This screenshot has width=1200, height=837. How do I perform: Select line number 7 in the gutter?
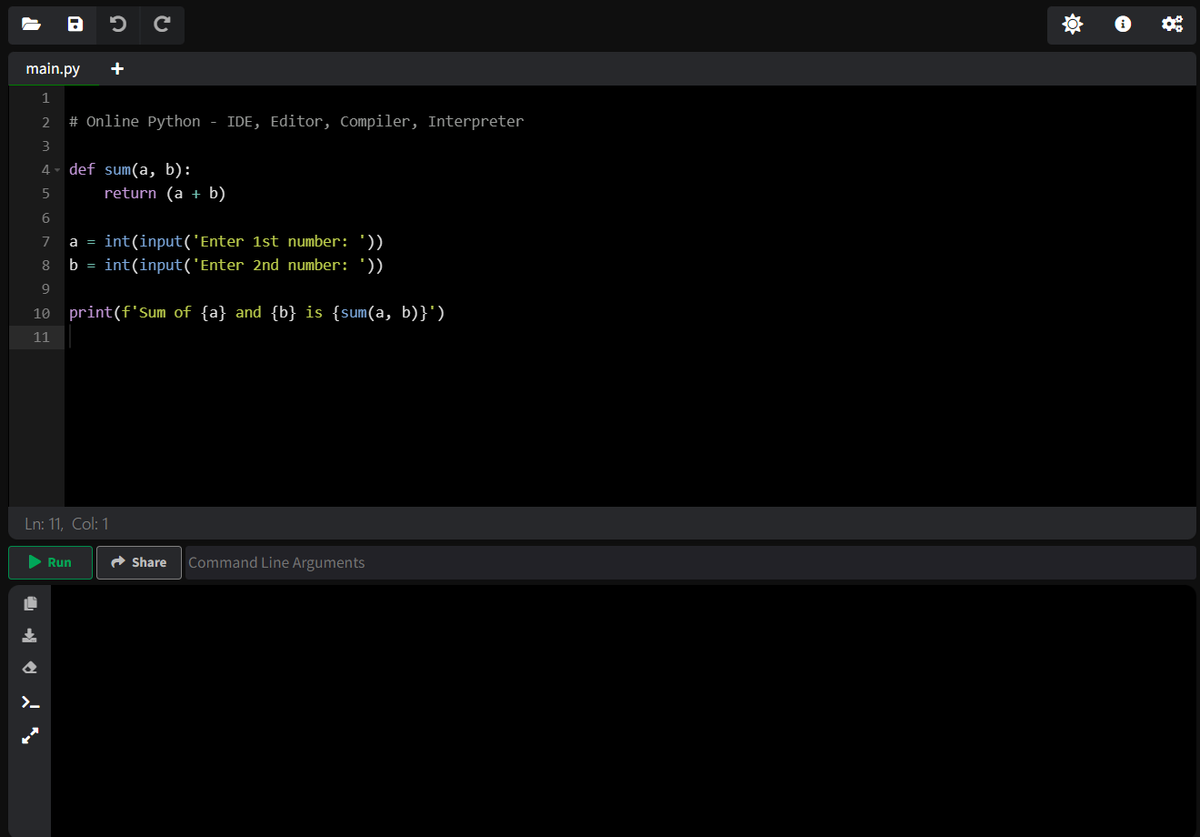click(x=46, y=241)
